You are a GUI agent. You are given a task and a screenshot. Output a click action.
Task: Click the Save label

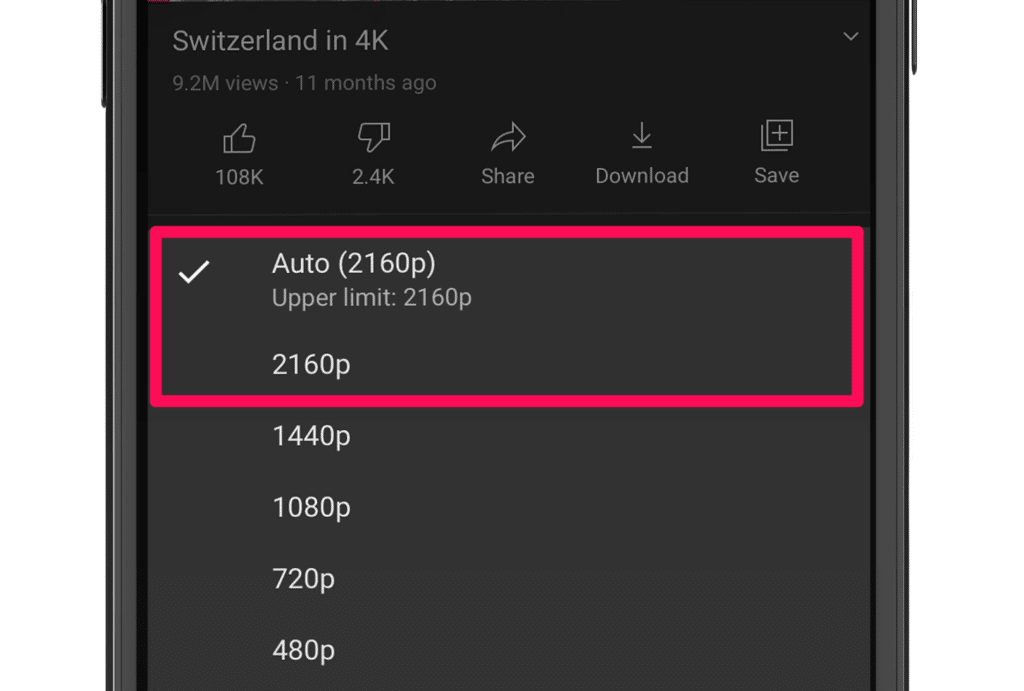777,175
